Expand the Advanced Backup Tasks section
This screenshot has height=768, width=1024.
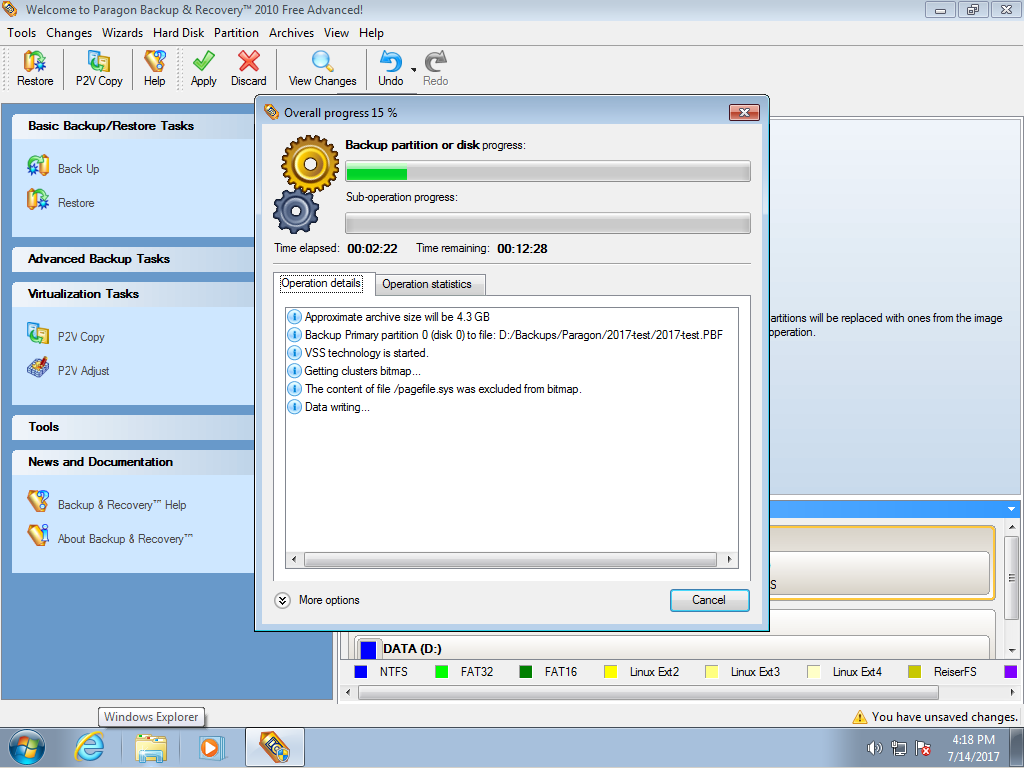click(x=99, y=259)
